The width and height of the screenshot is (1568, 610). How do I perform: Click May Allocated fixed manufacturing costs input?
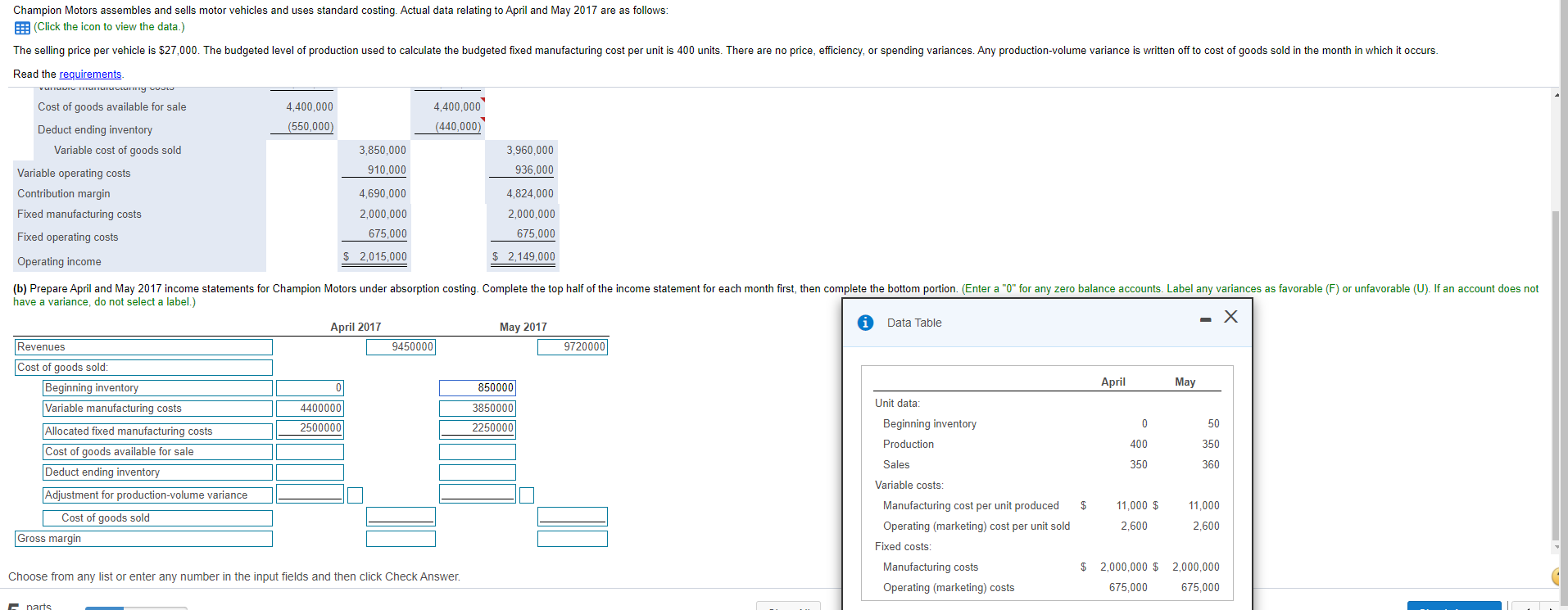[x=478, y=428]
